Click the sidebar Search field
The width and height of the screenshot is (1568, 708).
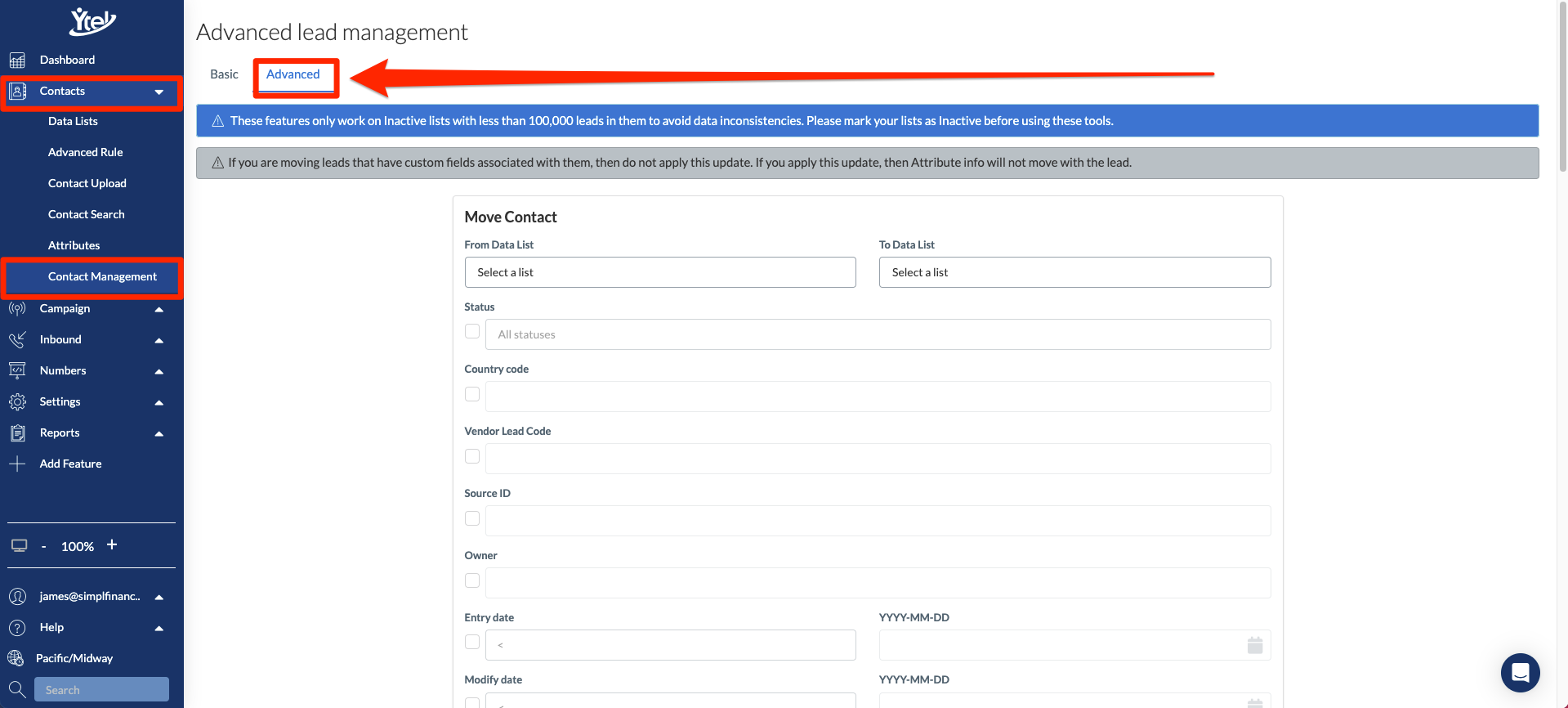pos(101,689)
